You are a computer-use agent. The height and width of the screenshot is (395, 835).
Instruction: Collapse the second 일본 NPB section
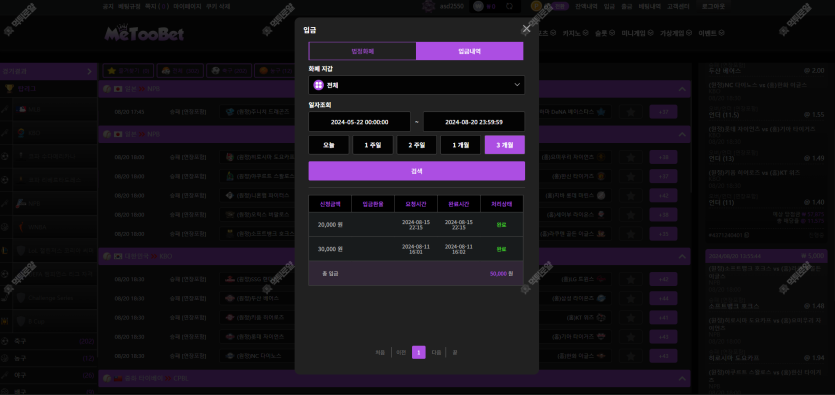[682, 135]
